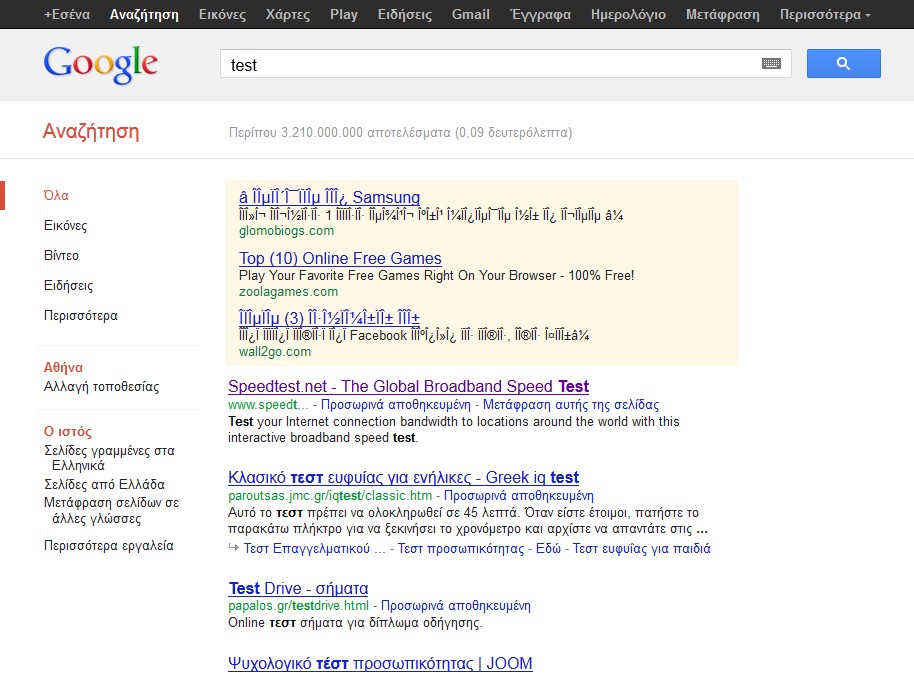Click the Εδώ sitelink
Screen dimensions: 914x675
(549, 549)
